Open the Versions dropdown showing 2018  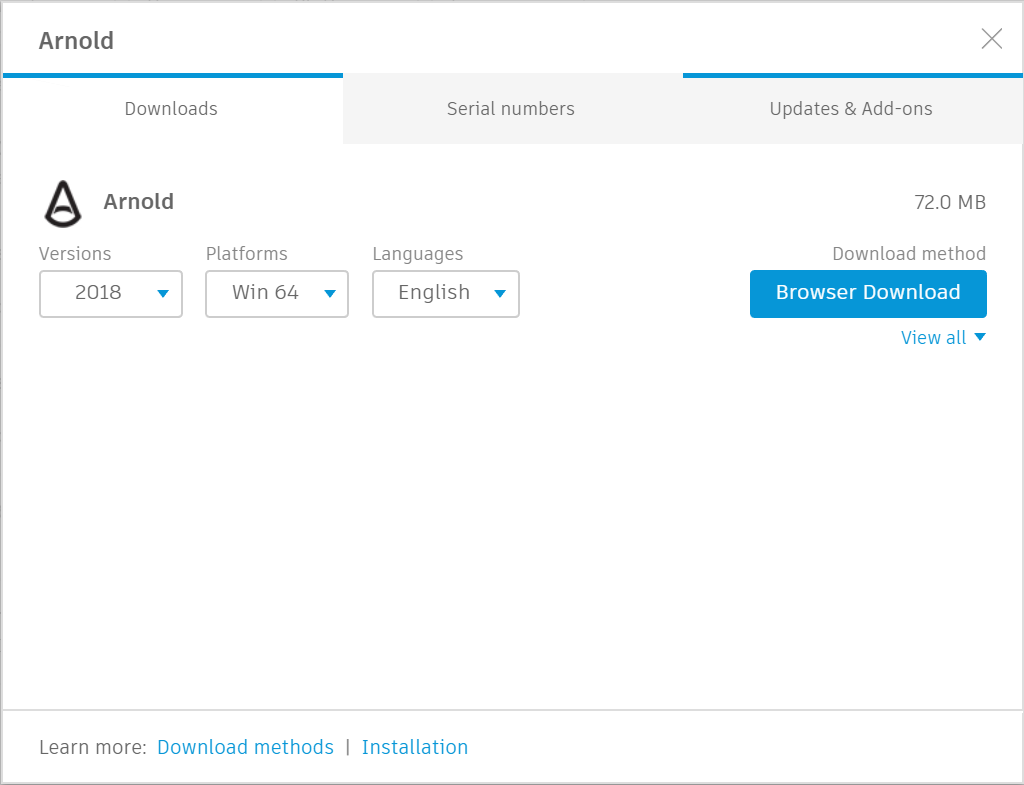[110, 294]
